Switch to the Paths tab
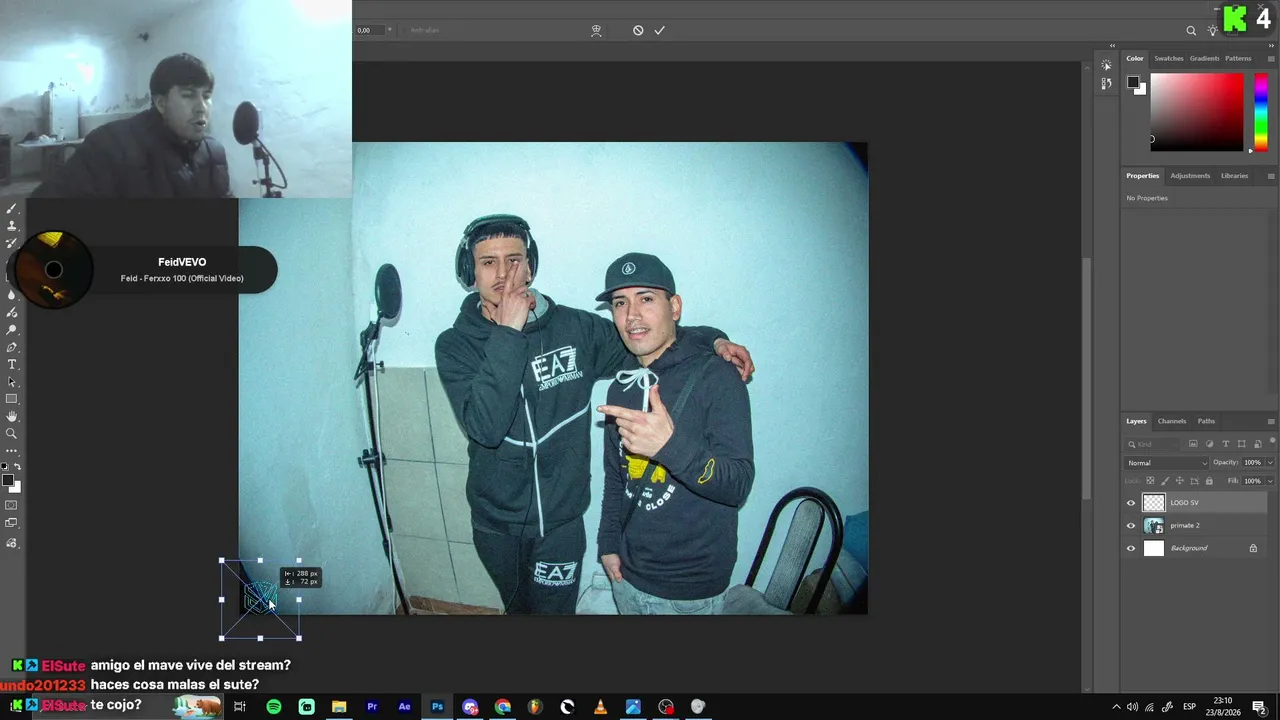Screen dimensions: 1280x720 [x=1207, y=421]
